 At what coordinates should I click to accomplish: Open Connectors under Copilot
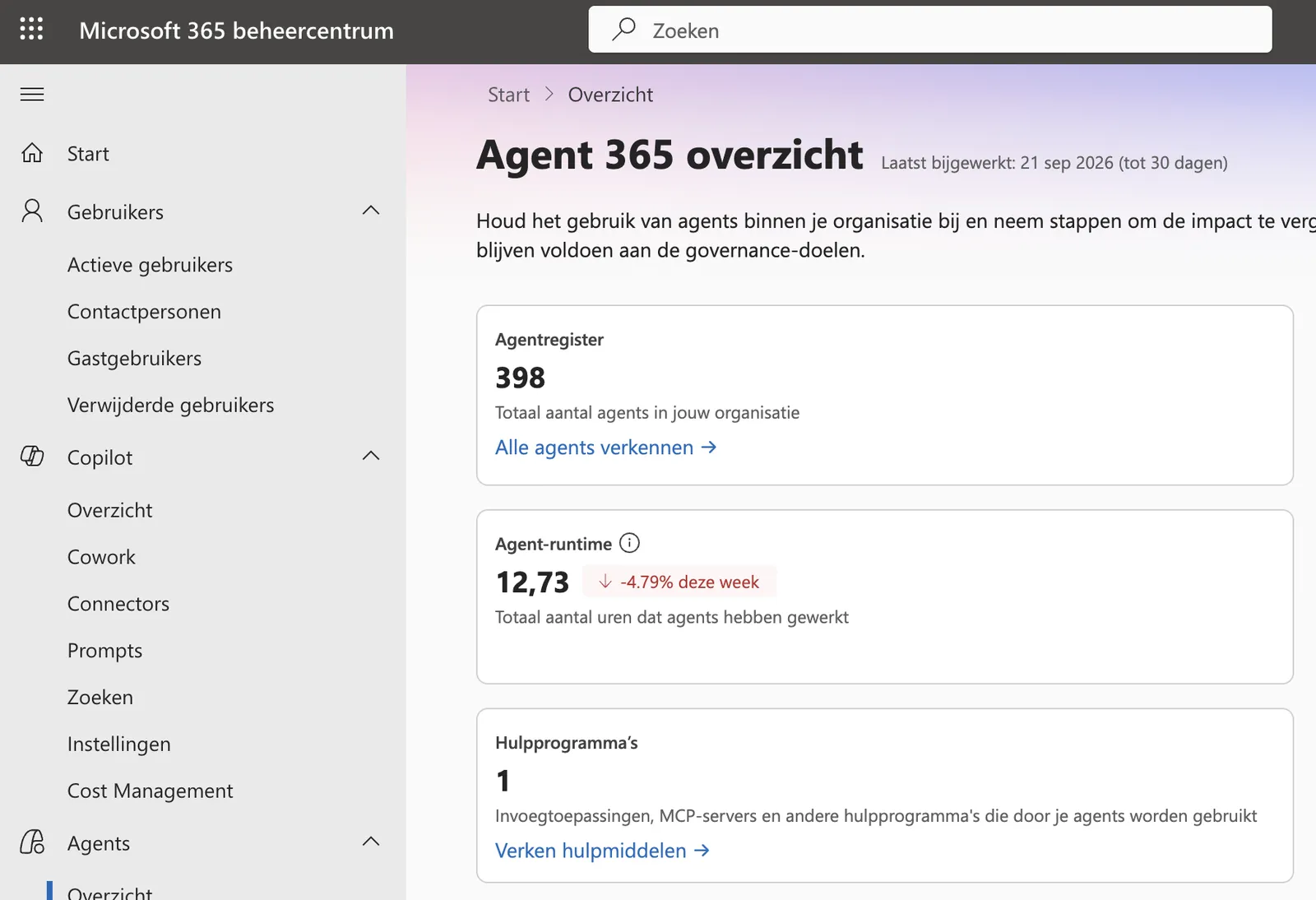[x=118, y=605]
